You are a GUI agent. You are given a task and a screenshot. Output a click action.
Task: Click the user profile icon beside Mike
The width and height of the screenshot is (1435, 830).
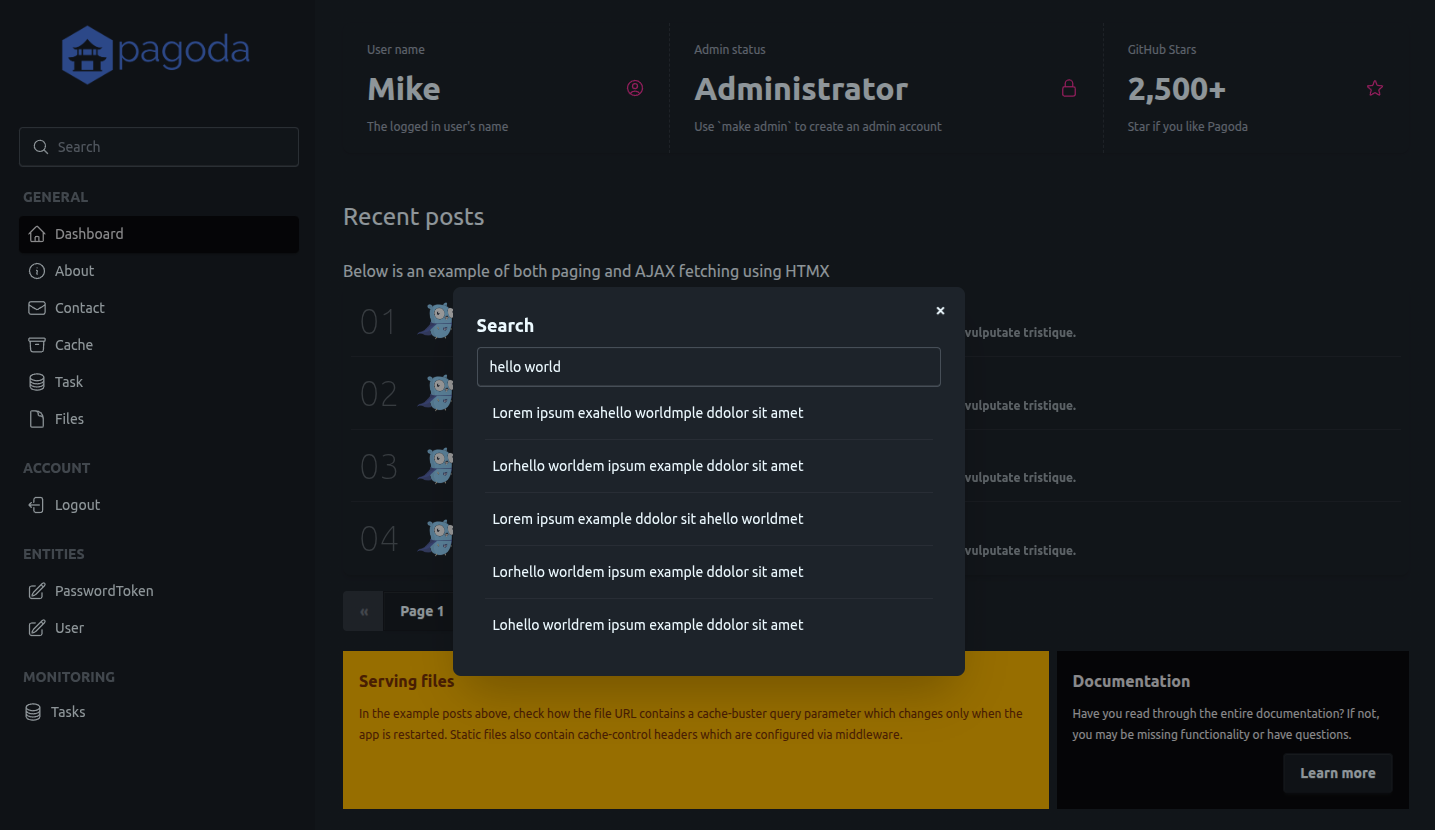pyautogui.click(x=635, y=88)
